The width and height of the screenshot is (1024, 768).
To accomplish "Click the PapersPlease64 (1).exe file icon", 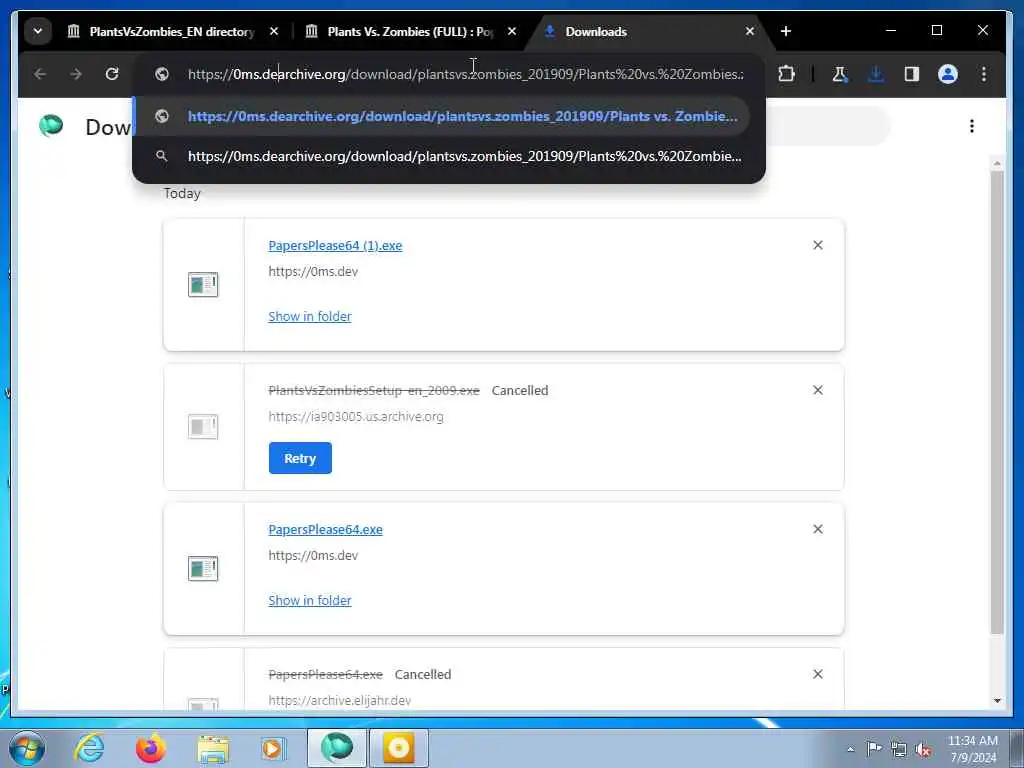I will coord(203,285).
